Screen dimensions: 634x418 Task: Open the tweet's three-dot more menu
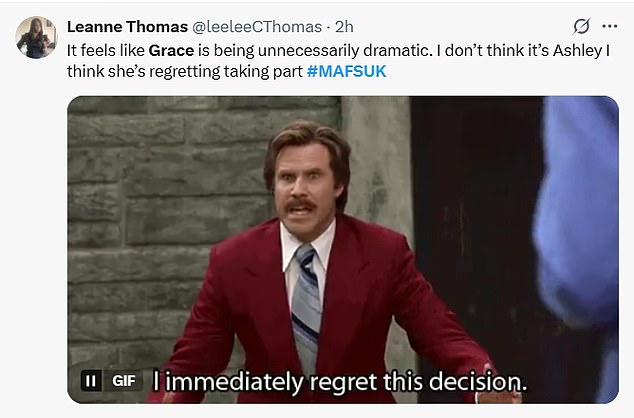[608, 26]
